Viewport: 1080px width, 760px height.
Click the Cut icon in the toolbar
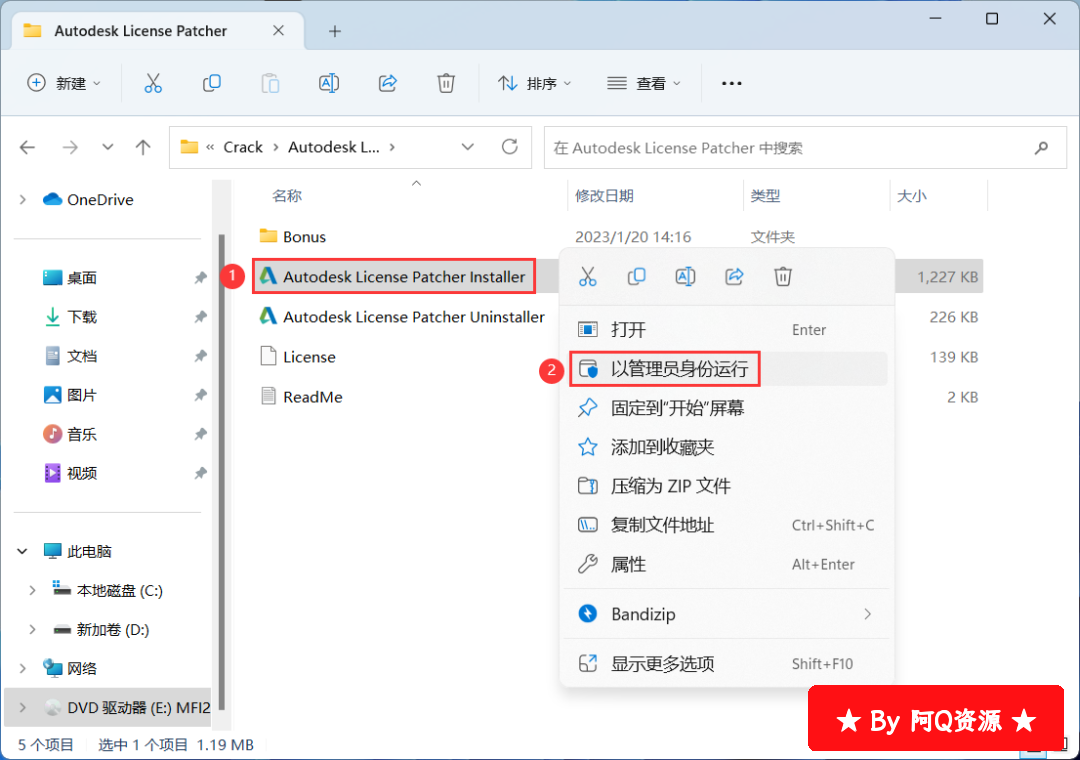click(153, 83)
